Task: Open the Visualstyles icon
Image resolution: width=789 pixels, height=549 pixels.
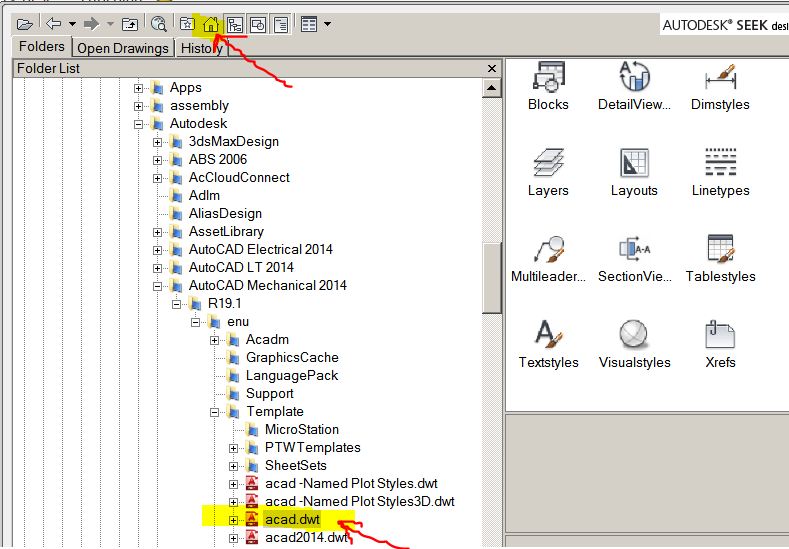Action: point(634,344)
